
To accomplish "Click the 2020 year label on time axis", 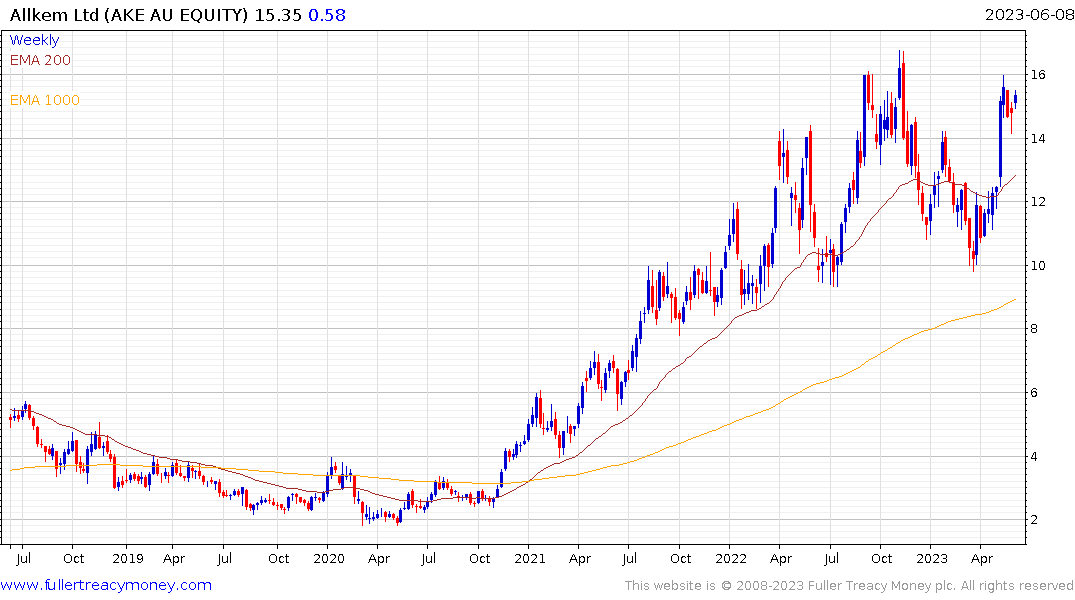I will pos(328,558).
